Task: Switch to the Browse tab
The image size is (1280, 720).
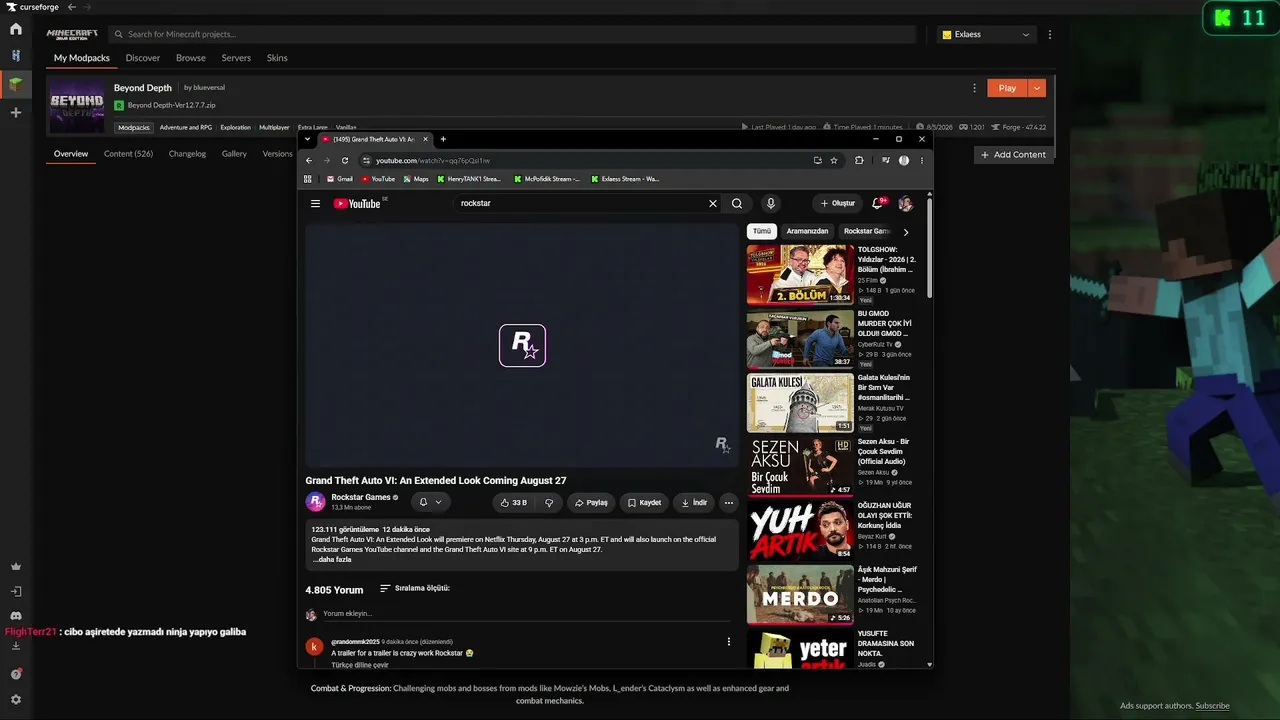Action: (x=191, y=58)
